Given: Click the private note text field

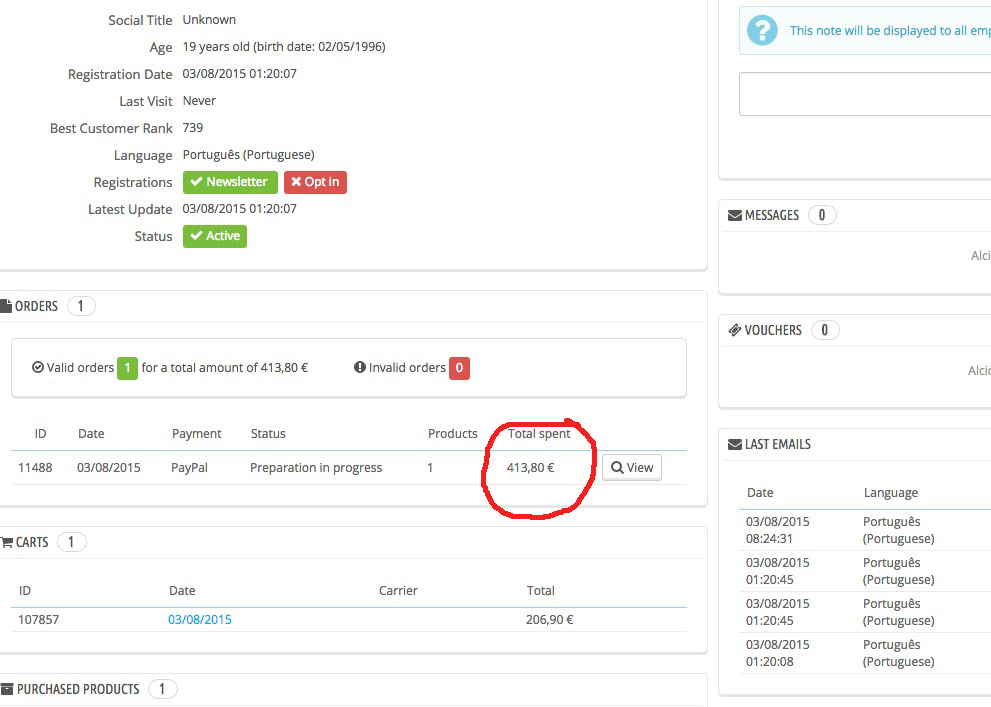Looking at the screenshot, I should pos(865,94).
